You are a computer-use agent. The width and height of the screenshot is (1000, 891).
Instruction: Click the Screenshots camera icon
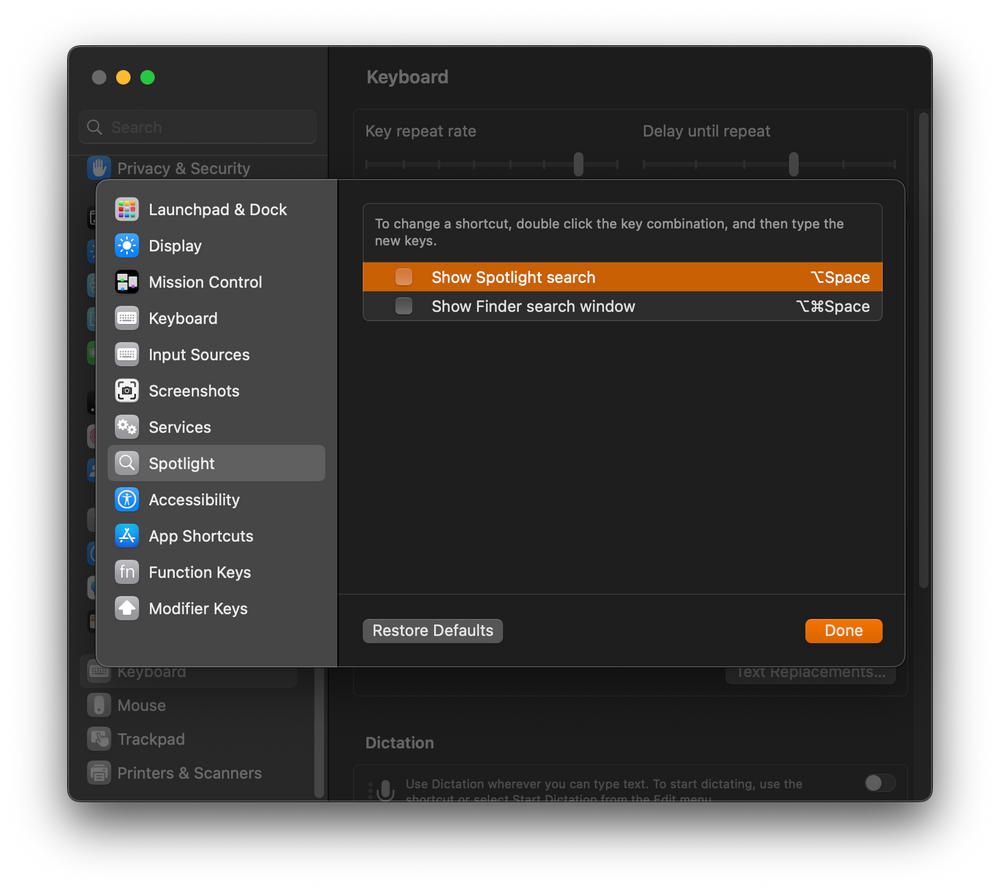click(126, 390)
